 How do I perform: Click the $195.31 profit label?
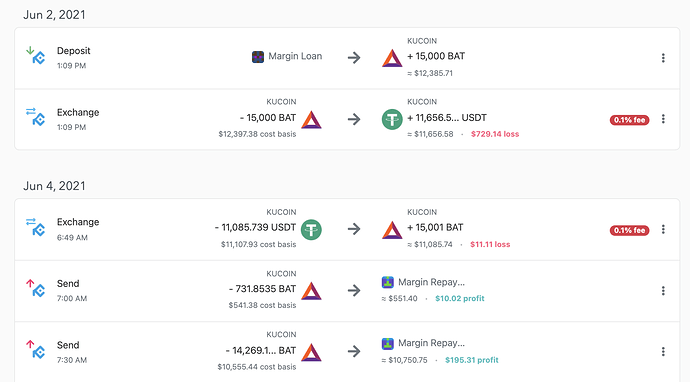pyautogui.click(x=472, y=360)
